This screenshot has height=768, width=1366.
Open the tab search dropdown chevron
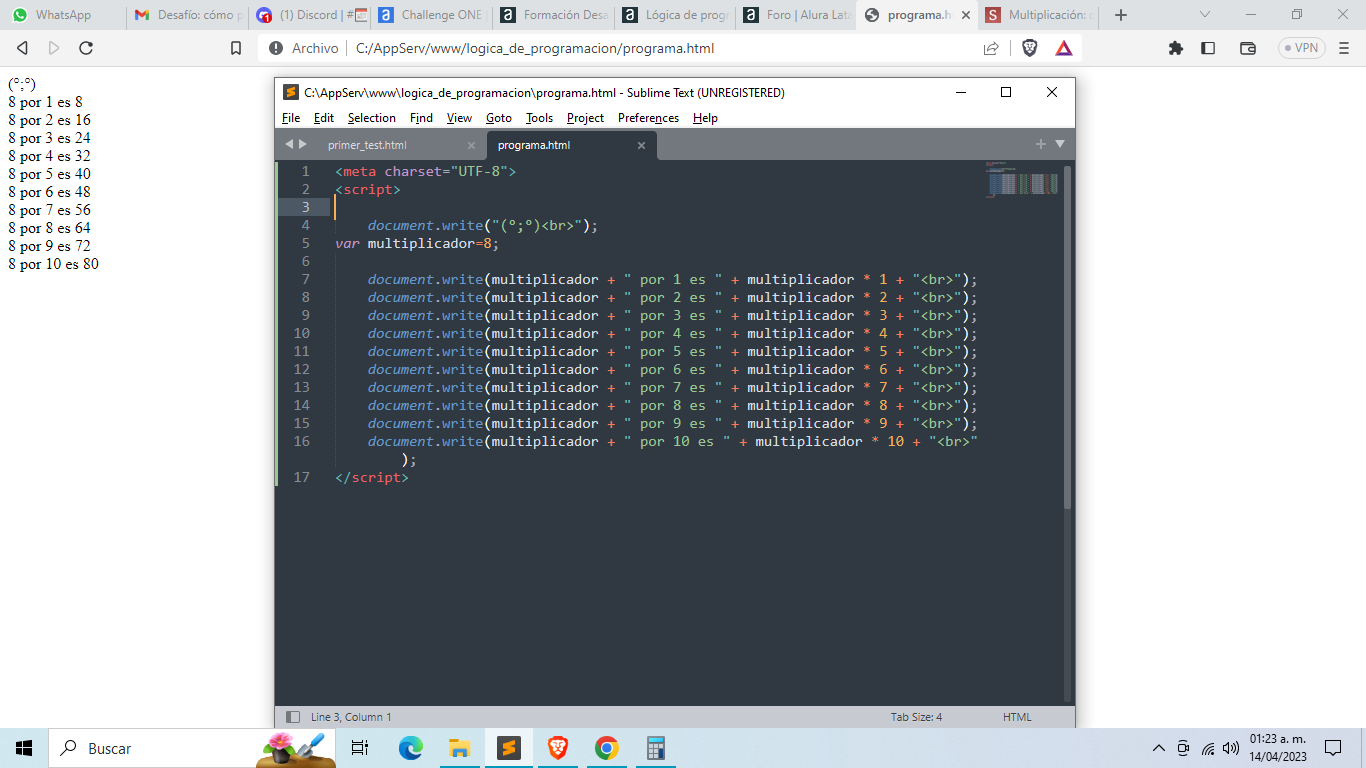[x=1204, y=15]
